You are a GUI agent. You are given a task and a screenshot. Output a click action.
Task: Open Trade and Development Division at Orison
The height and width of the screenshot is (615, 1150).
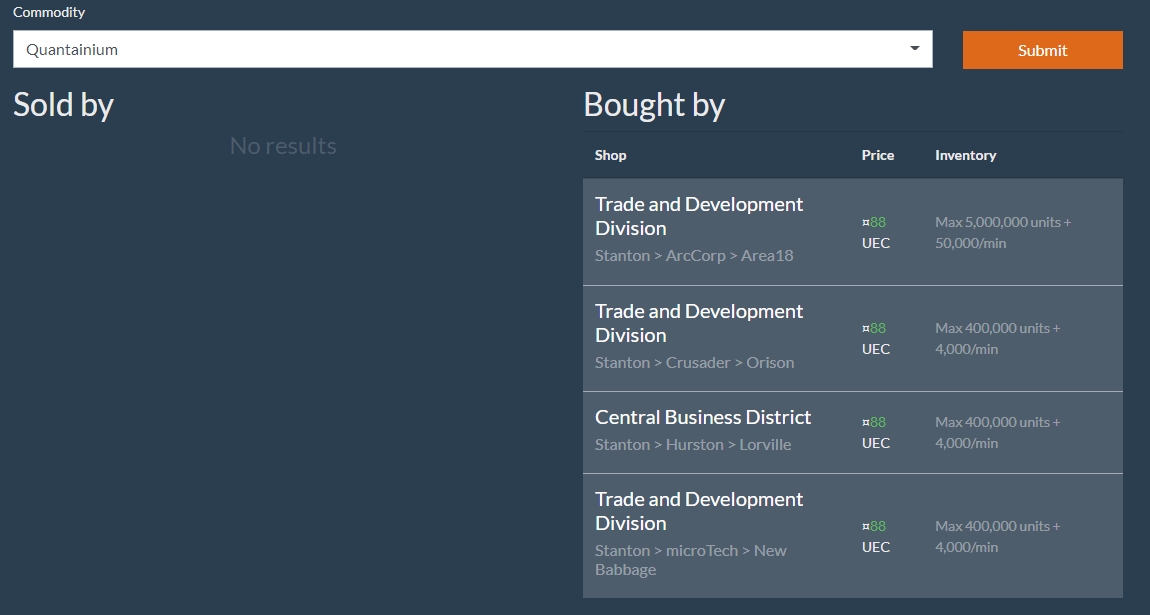[698, 323]
